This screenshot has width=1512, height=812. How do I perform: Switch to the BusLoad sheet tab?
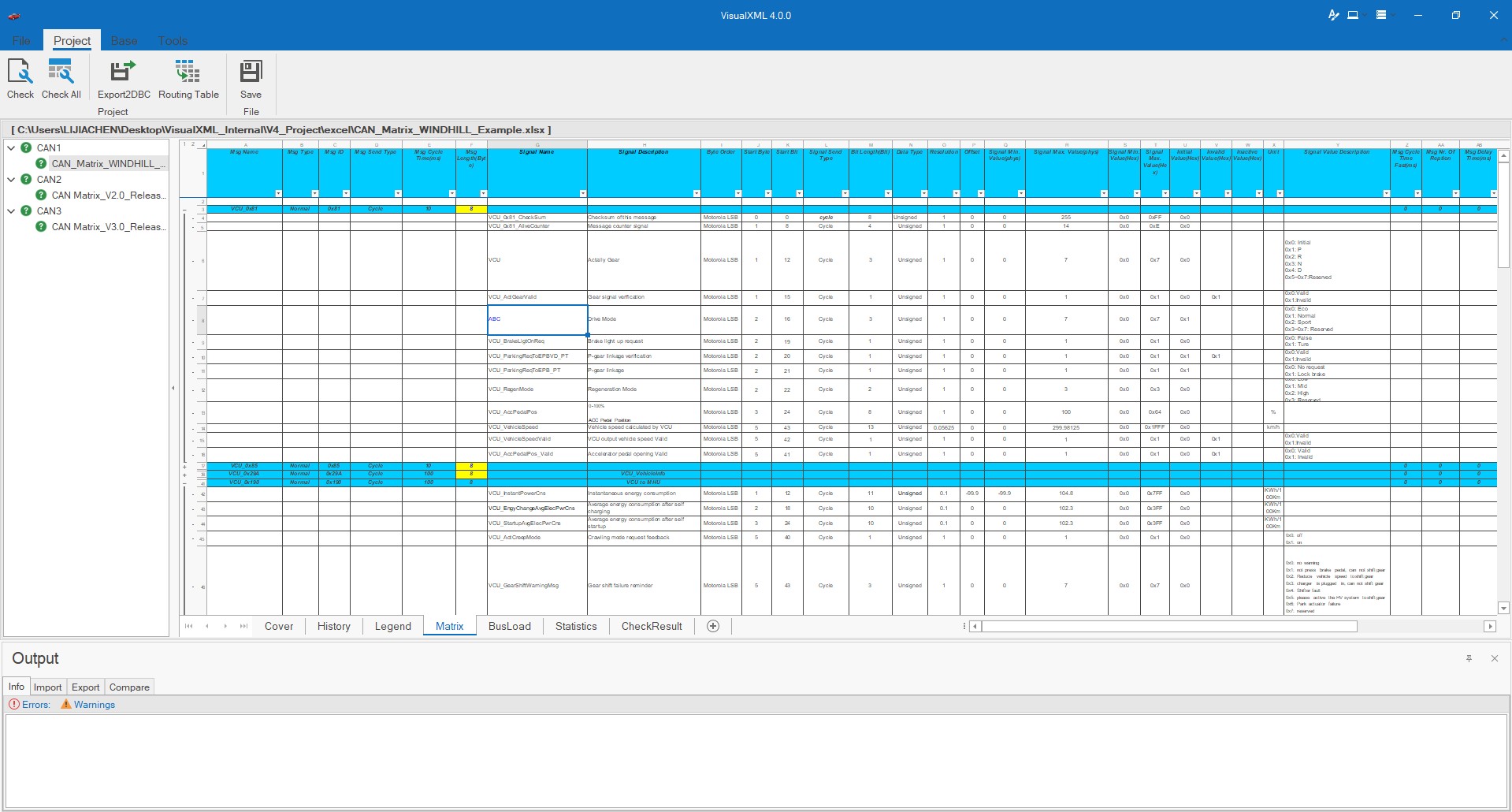click(x=509, y=626)
